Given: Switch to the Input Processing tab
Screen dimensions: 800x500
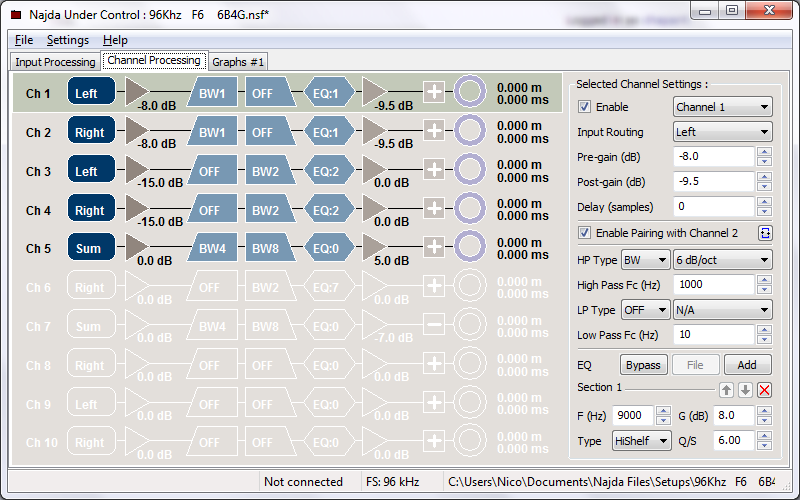Looking at the screenshot, I should click(x=55, y=62).
